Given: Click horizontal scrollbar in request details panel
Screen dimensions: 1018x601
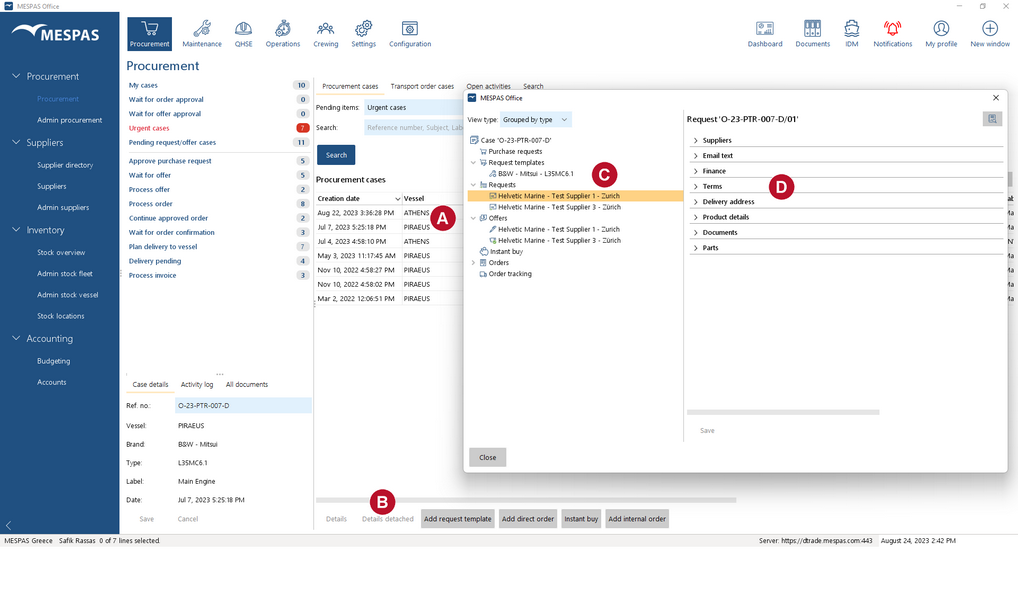Looking at the screenshot, I should tap(783, 412).
